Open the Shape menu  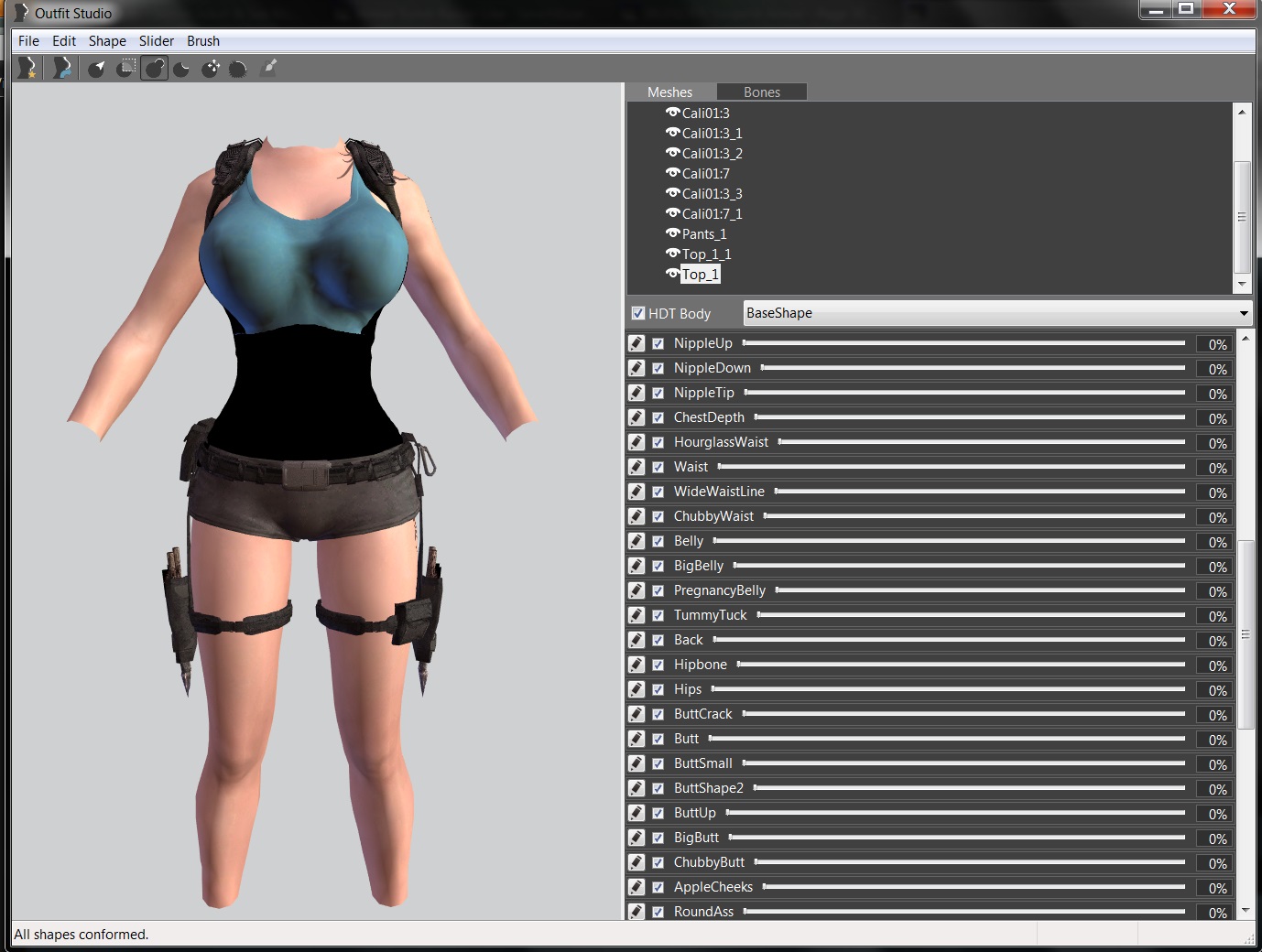coord(107,41)
